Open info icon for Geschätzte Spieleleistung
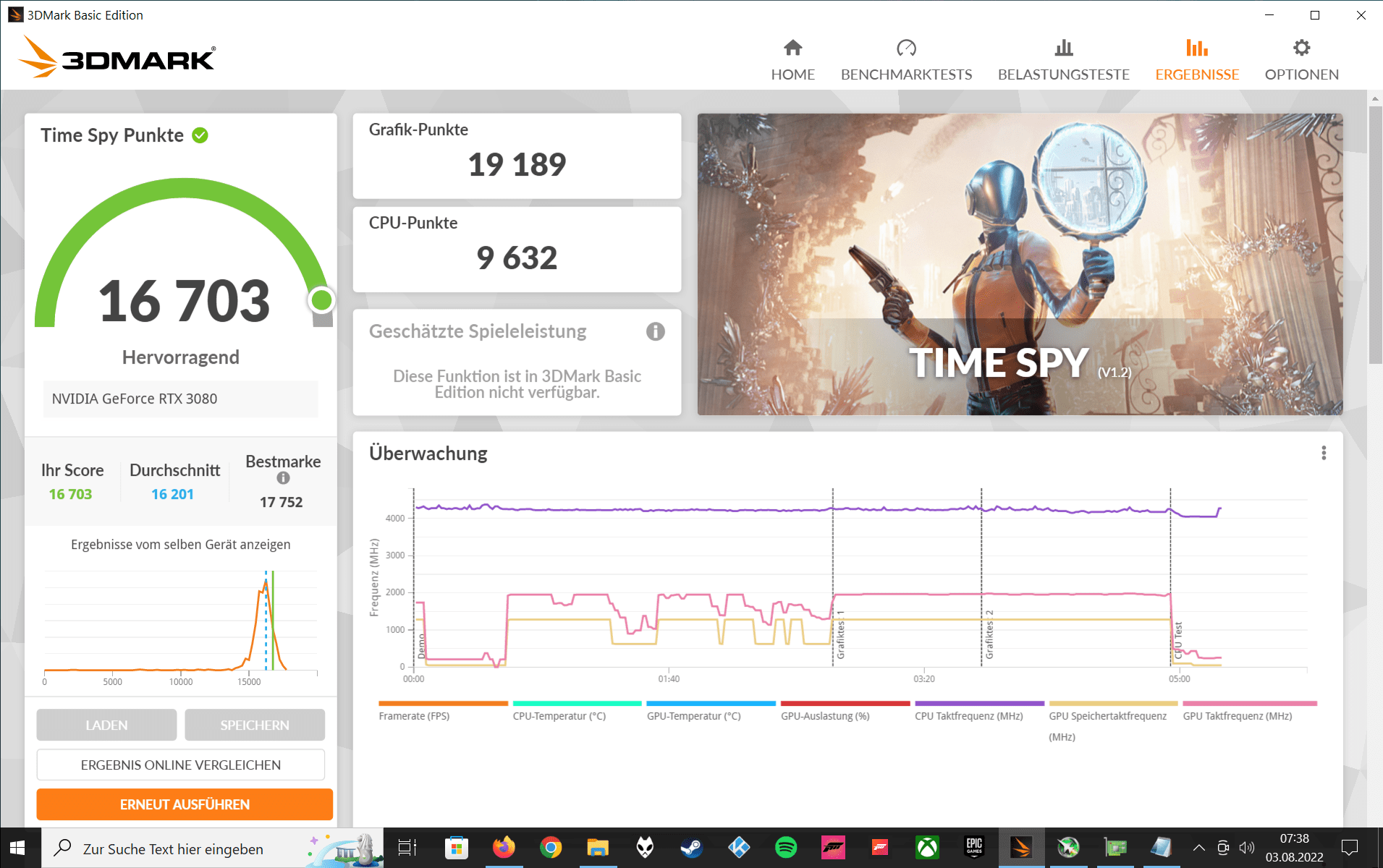The height and width of the screenshot is (868, 1383). [x=655, y=331]
